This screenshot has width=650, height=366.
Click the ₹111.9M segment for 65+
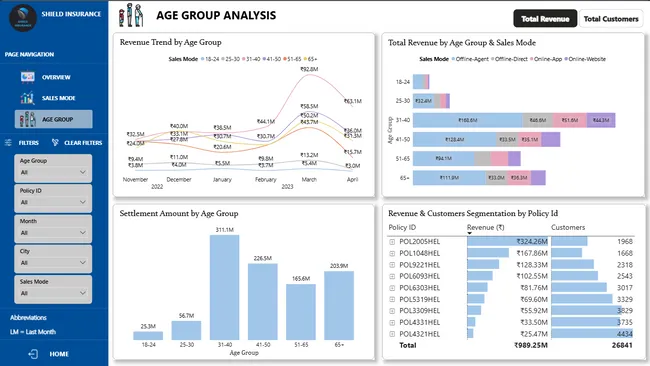pyautogui.click(x=449, y=178)
